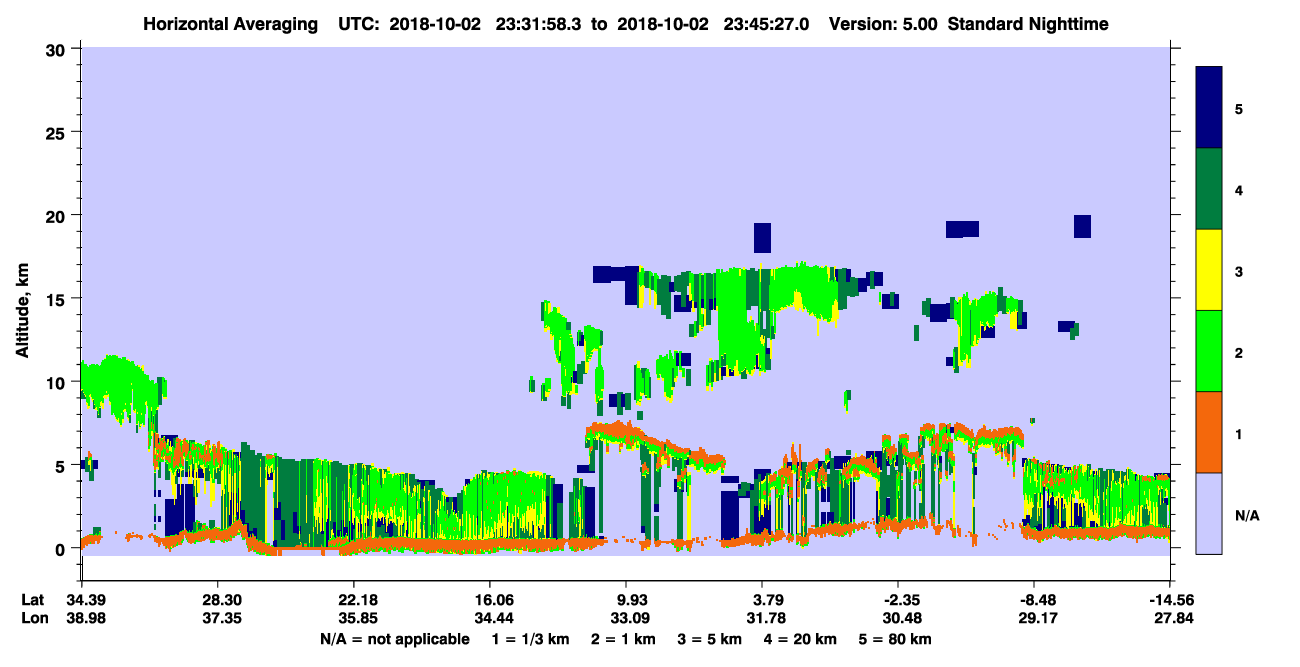
Task: Click the bright green color bar segment labeled 2
Action: 1209,351
